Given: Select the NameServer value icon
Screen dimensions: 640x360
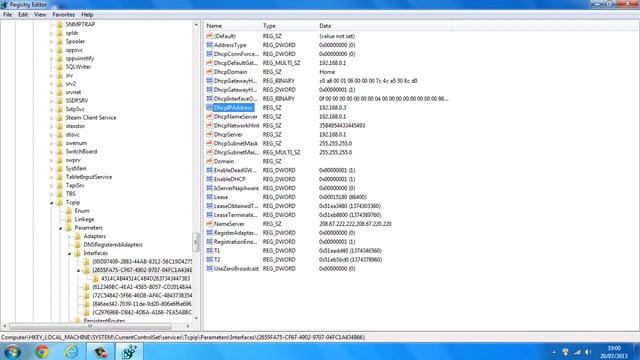Looking at the screenshot, I should (x=209, y=224).
